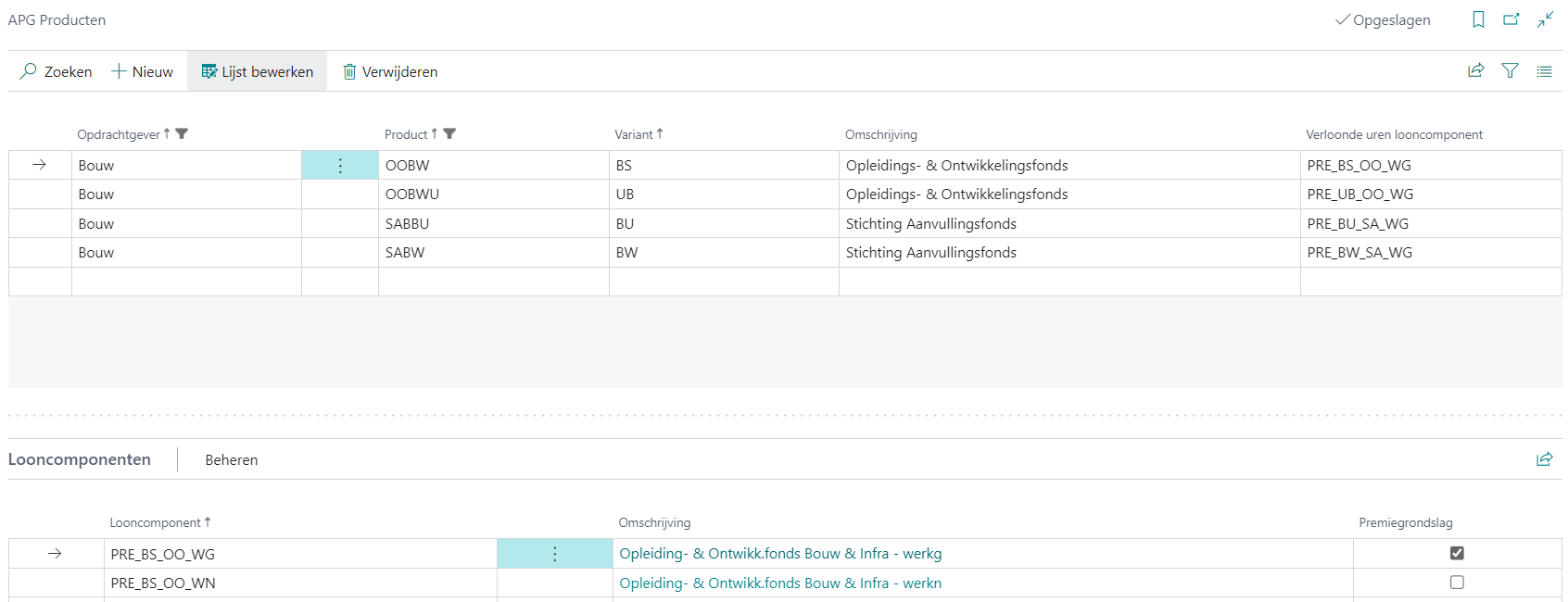Open row options for the OOBW row
Viewport: 1568px width, 602px height.
pos(340,166)
